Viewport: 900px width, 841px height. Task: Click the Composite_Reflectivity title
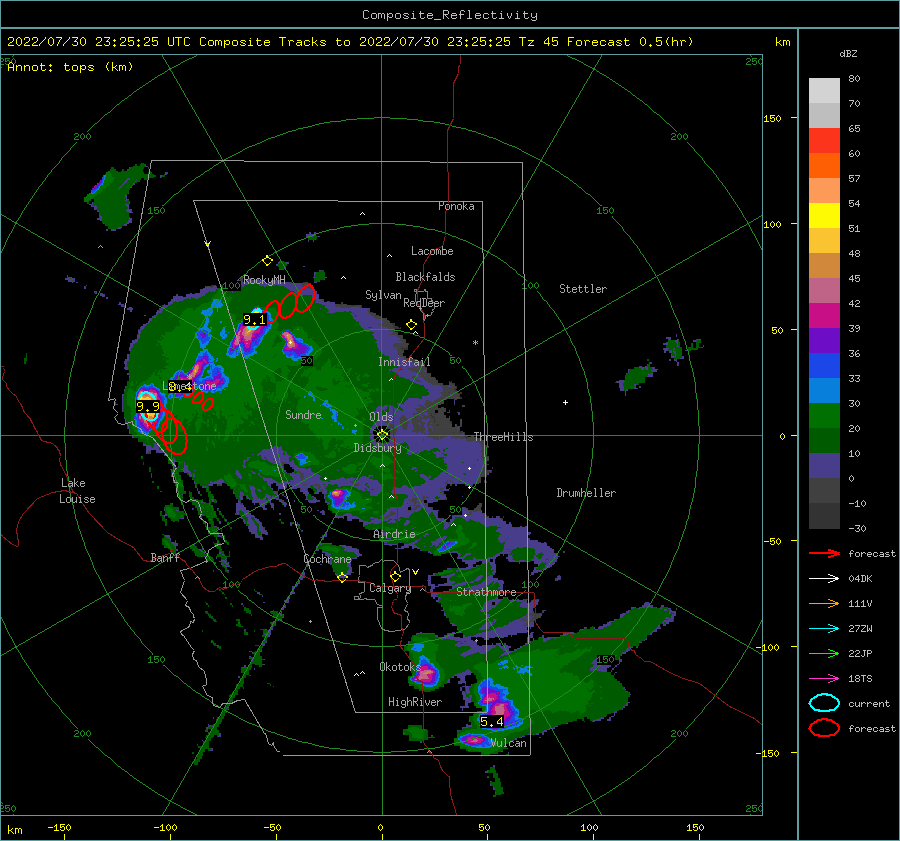450,15
